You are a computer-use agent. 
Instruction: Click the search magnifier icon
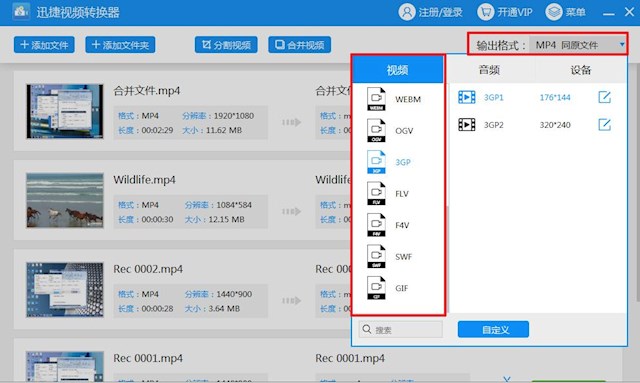pos(367,329)
